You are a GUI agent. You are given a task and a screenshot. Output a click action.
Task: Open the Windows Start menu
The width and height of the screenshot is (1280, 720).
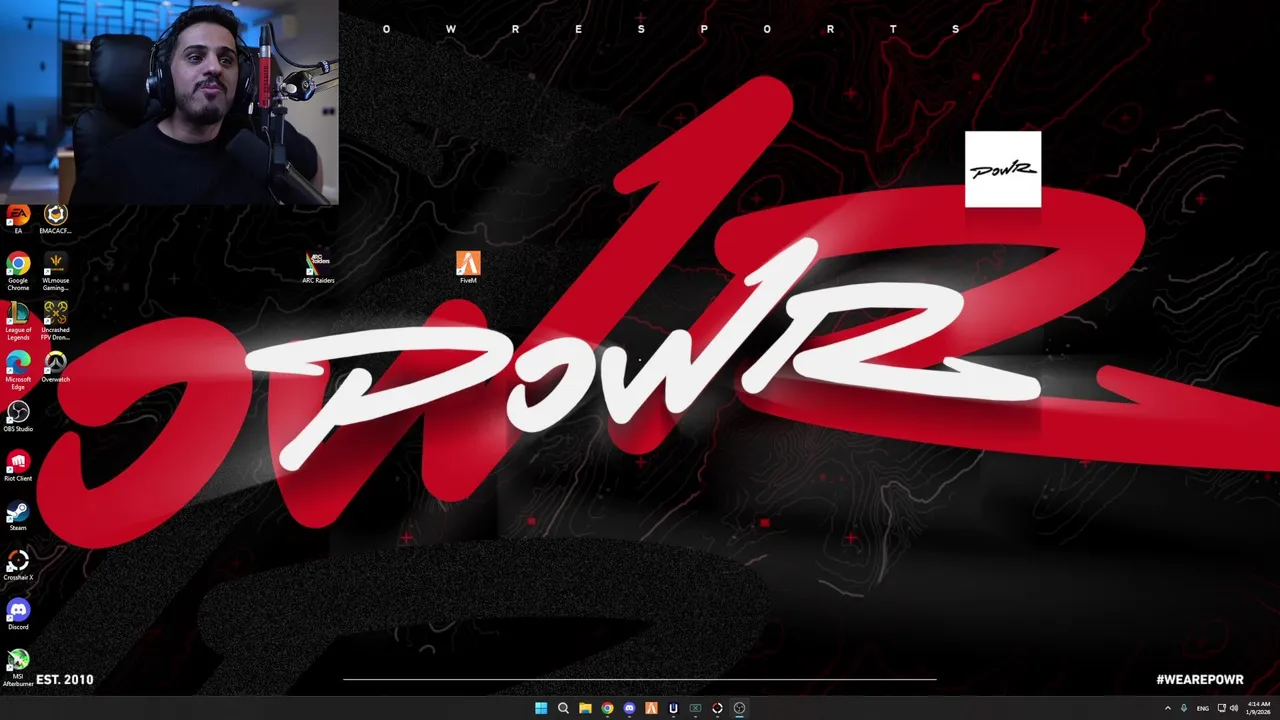[x=541, y=708]
